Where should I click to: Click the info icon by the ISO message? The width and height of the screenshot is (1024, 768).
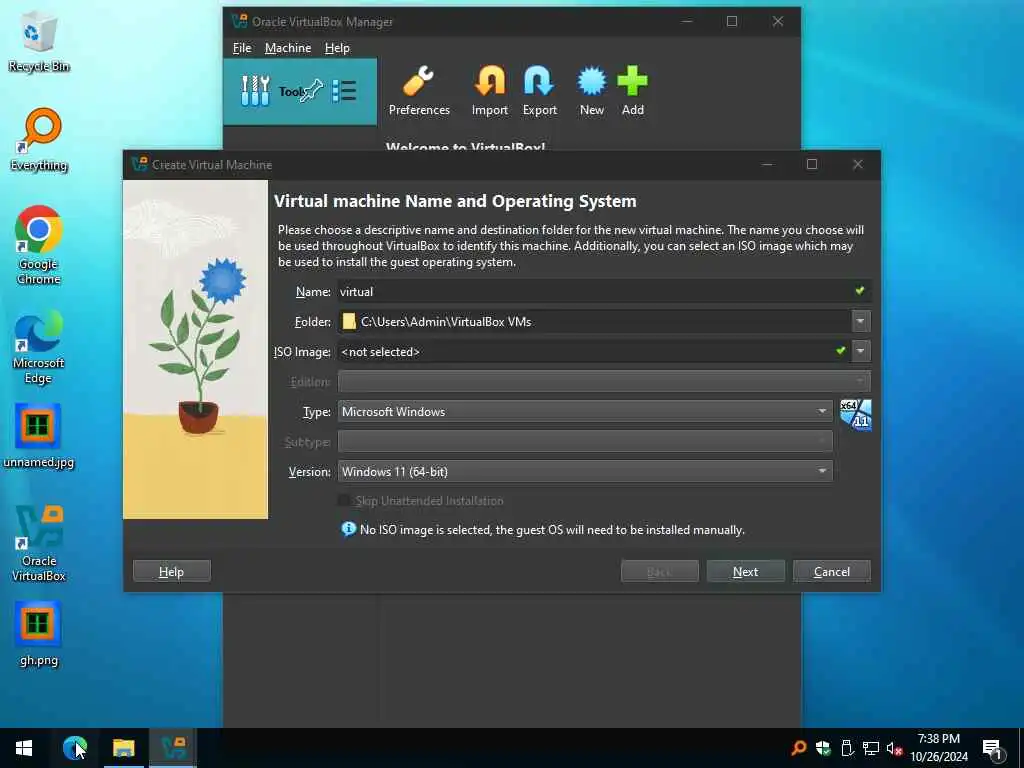click(349, 528)
